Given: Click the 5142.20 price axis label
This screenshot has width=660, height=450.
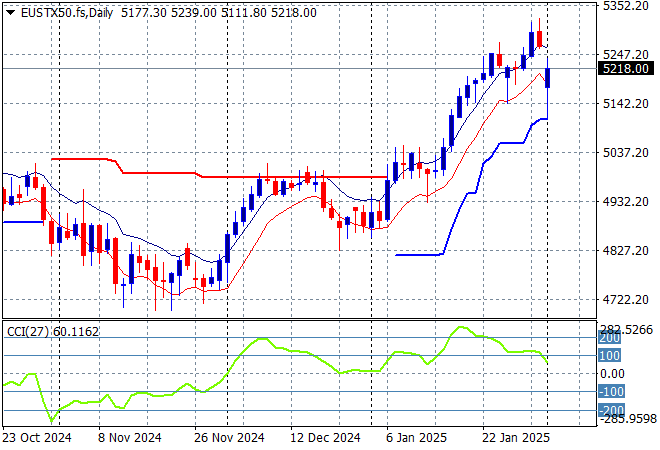Looking at the screenshot, I should [625, 104].
